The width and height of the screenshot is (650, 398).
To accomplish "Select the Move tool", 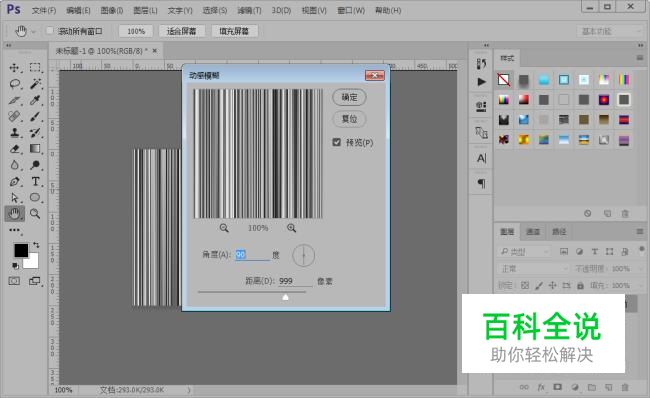I will [x=15, y=68].
